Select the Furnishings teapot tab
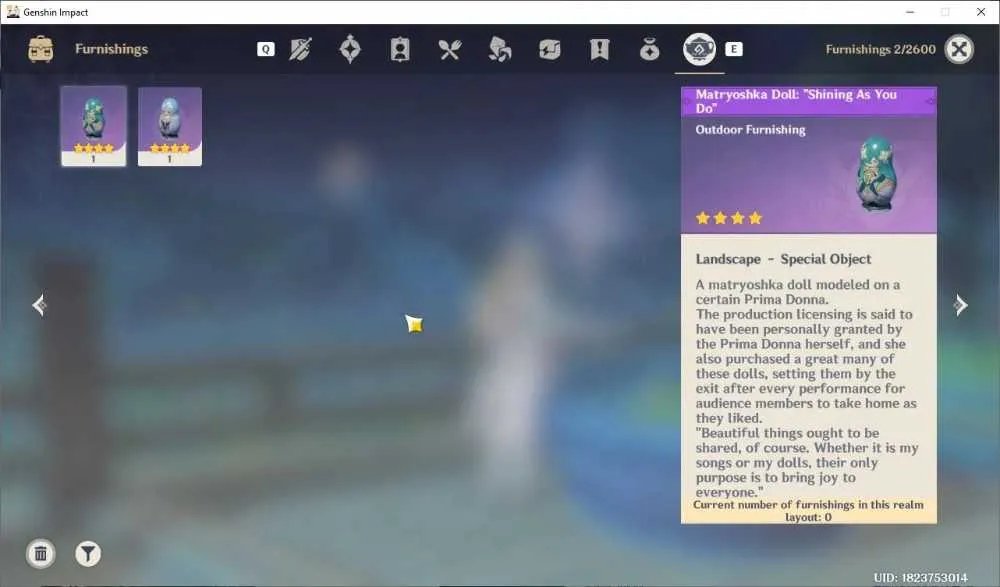1000x587 pixels. [700, 49]
